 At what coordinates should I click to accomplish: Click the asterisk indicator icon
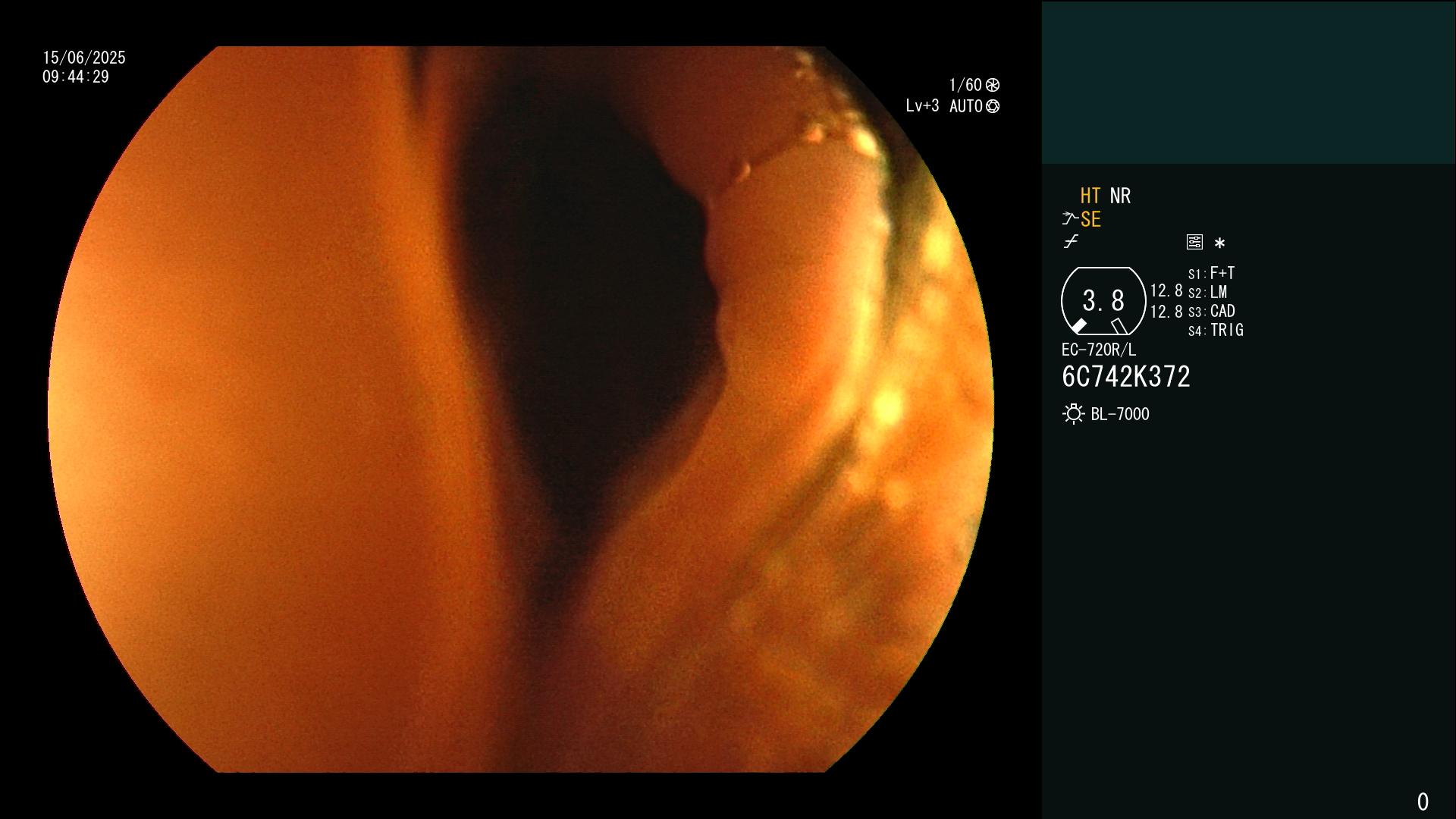(1219, 243)
